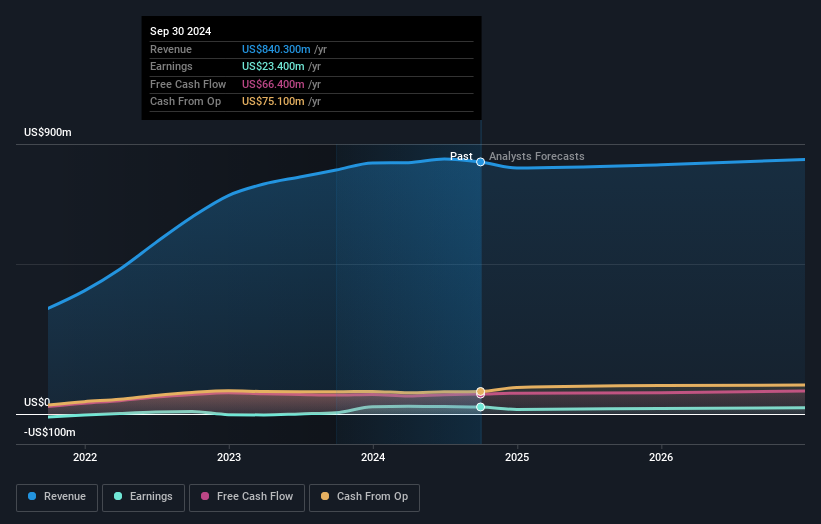This screenshot has width=821, height=524.
Task: Click the Sep 30 2024 tooltip date
Action: (181, 31)
